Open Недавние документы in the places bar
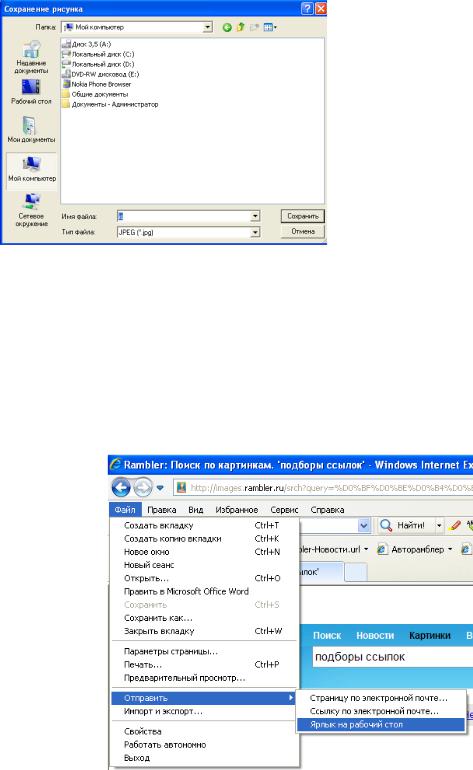This screenshot has width=473, height=770. tap(31, 57)
